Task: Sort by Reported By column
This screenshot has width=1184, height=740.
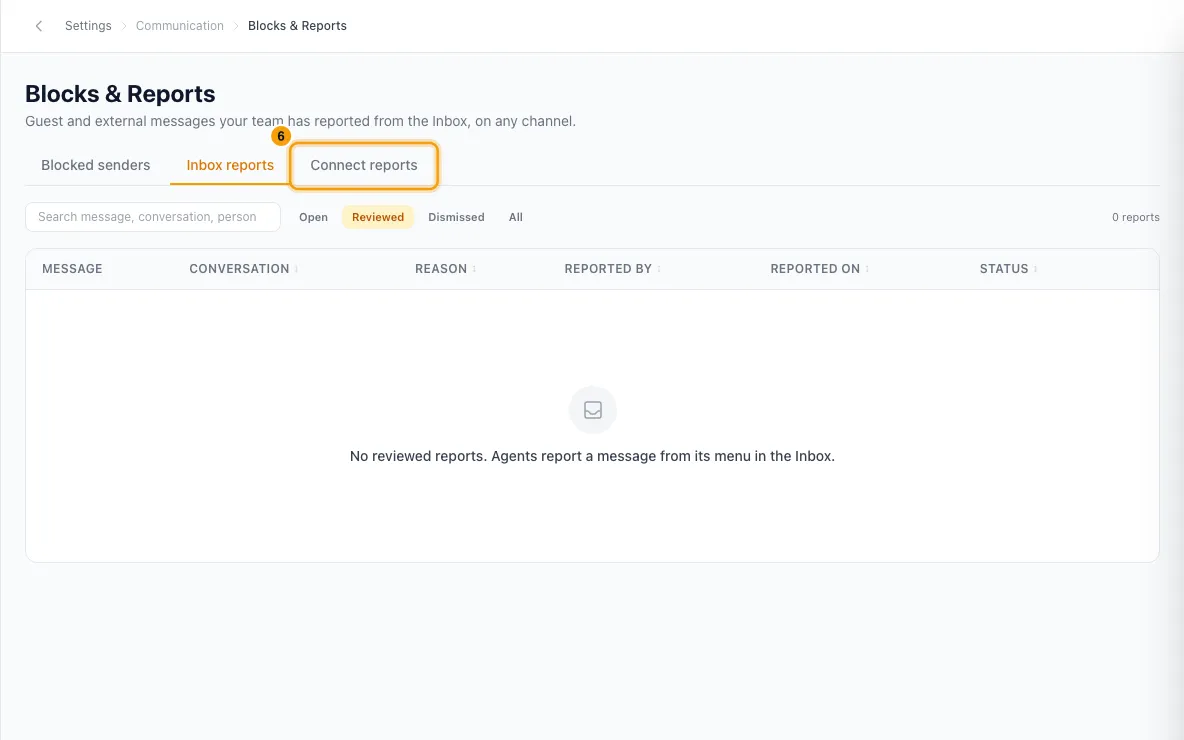Action: (612, 269)
